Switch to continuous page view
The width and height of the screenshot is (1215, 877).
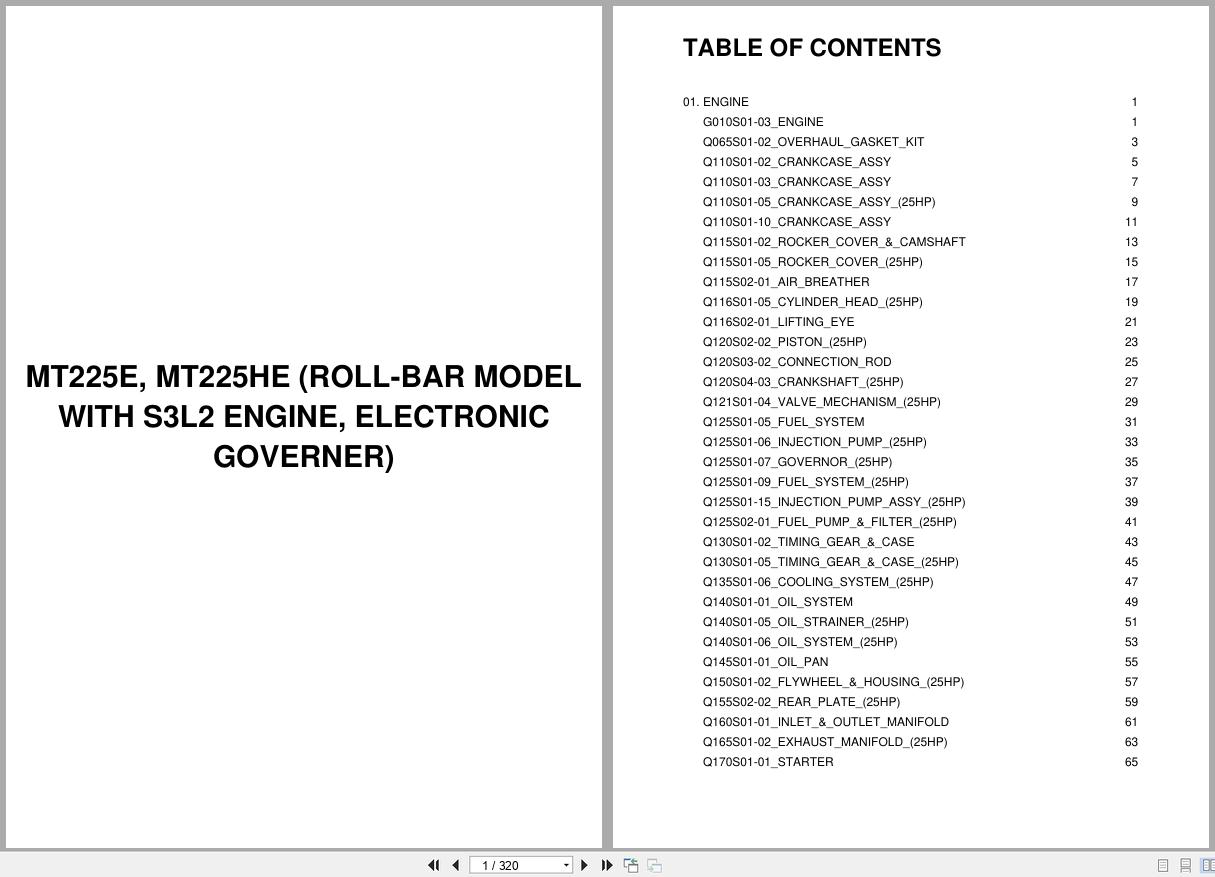1185,865
